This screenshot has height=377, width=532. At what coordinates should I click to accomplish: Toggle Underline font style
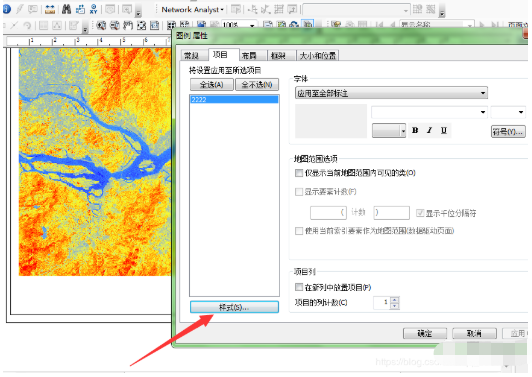tap(444, 131)
